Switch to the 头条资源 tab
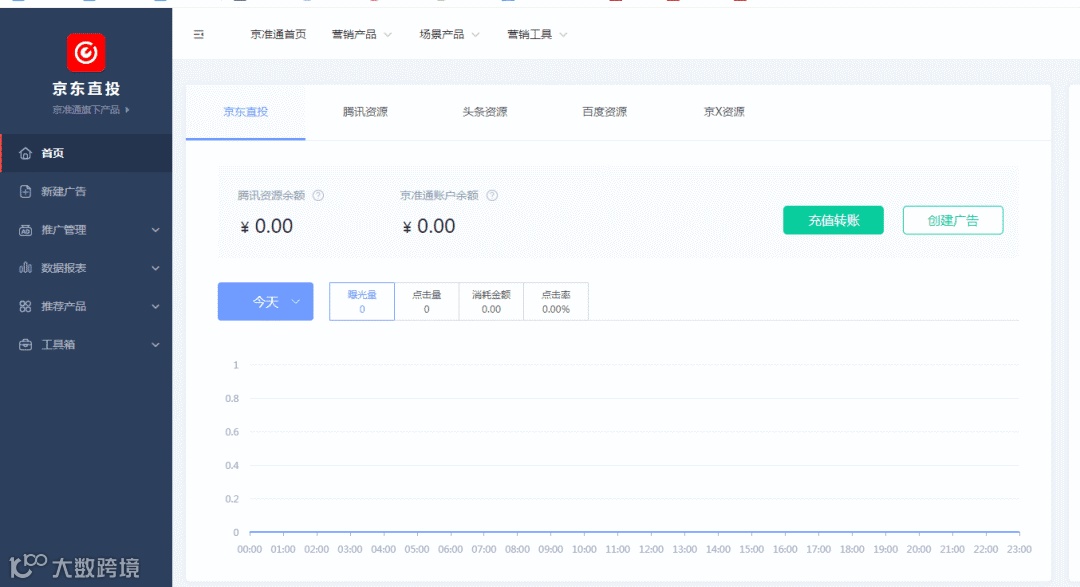This screenshot has width=1080, height=587. (x=485, y=112)
